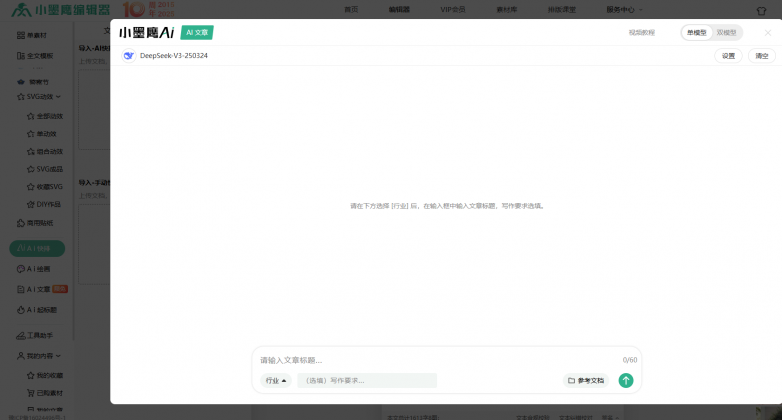
Task: Click the DeepSeek model logo icon
Action: coord(128,56)
